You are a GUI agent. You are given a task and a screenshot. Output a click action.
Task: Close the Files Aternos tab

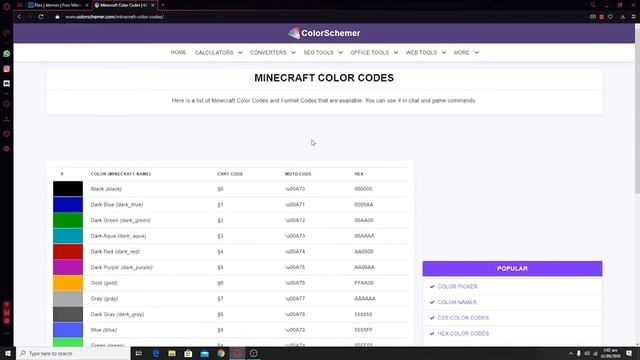pyautogui.click(x=87, y=5)
